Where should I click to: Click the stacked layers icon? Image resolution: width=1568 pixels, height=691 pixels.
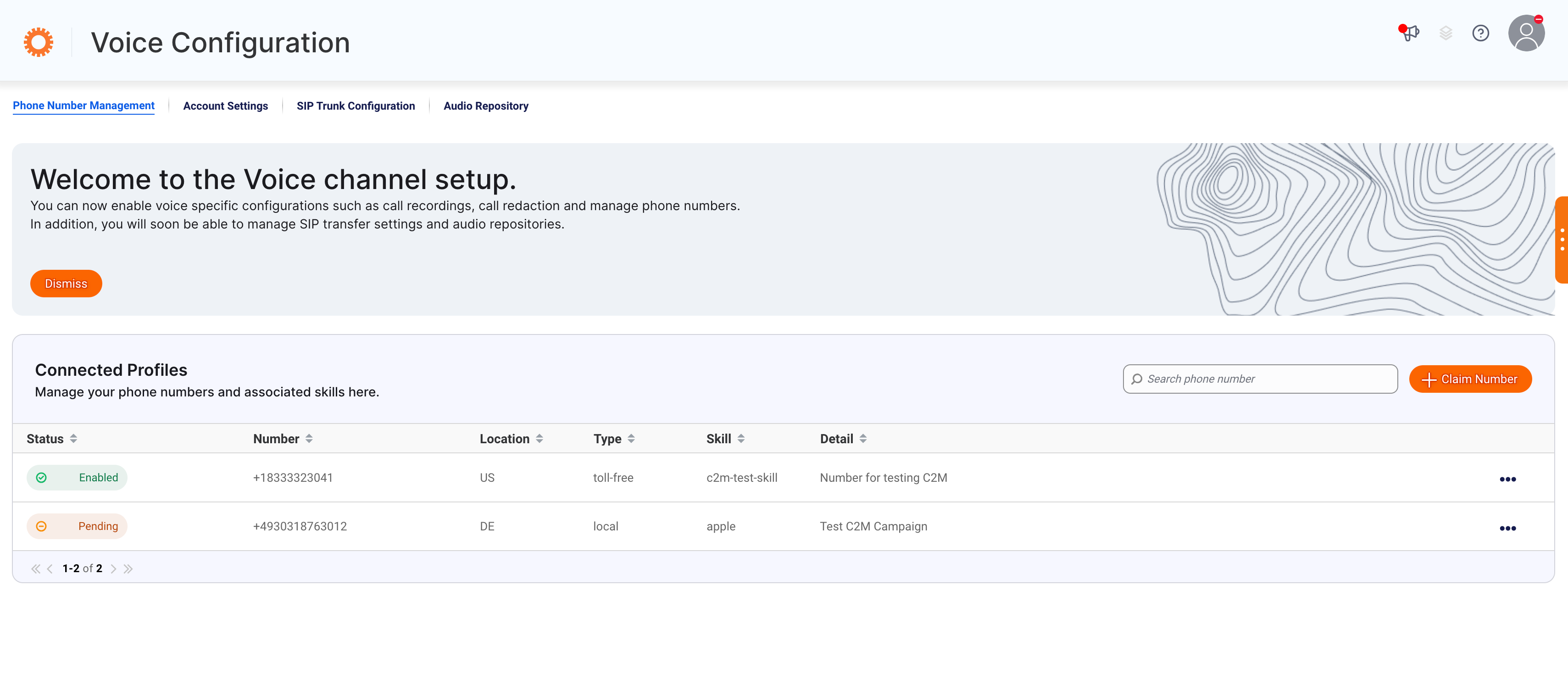pos(1446,33)
